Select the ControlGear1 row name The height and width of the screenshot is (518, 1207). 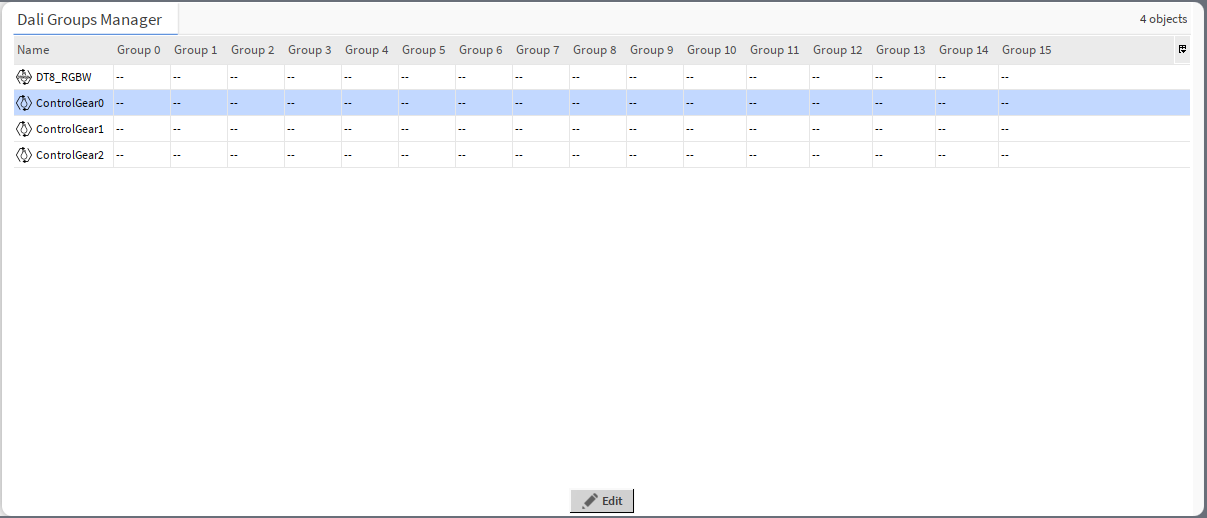click(x=70, y=129)
